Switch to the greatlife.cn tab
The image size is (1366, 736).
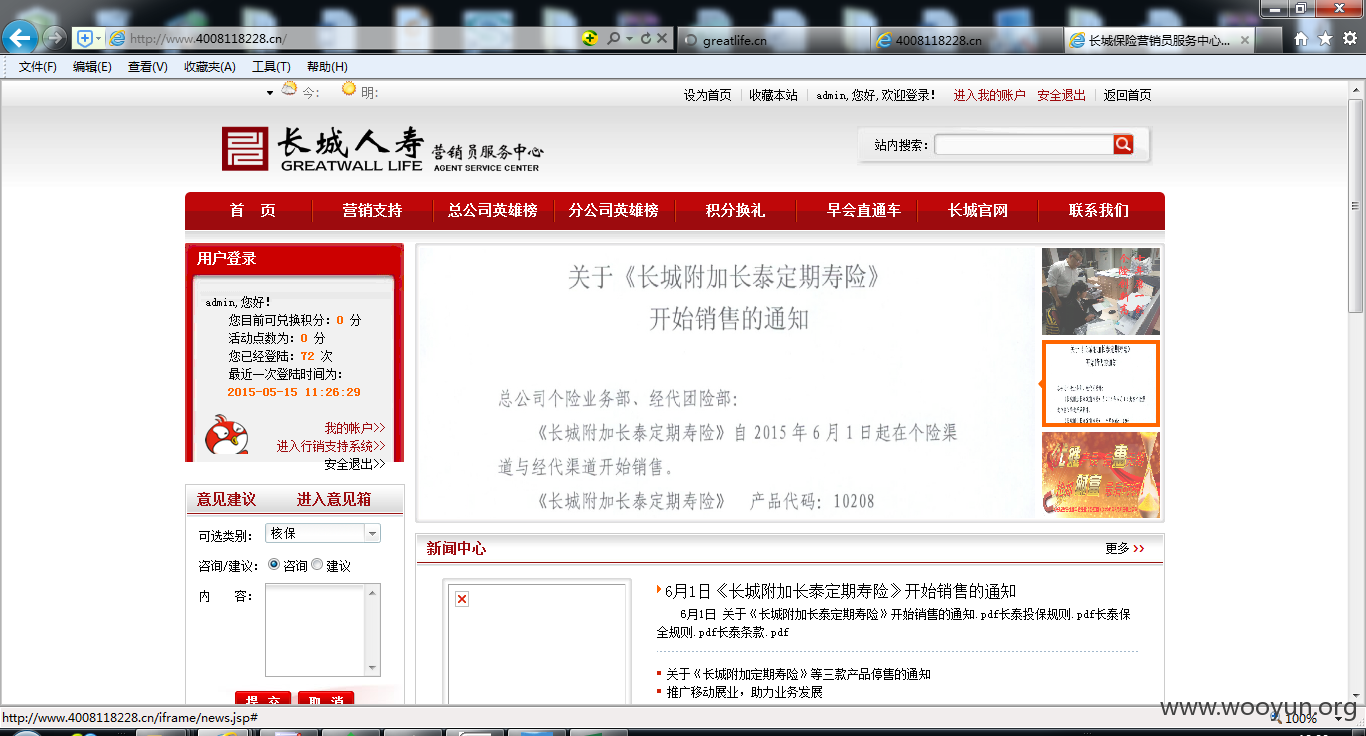[x=772, y=40]
